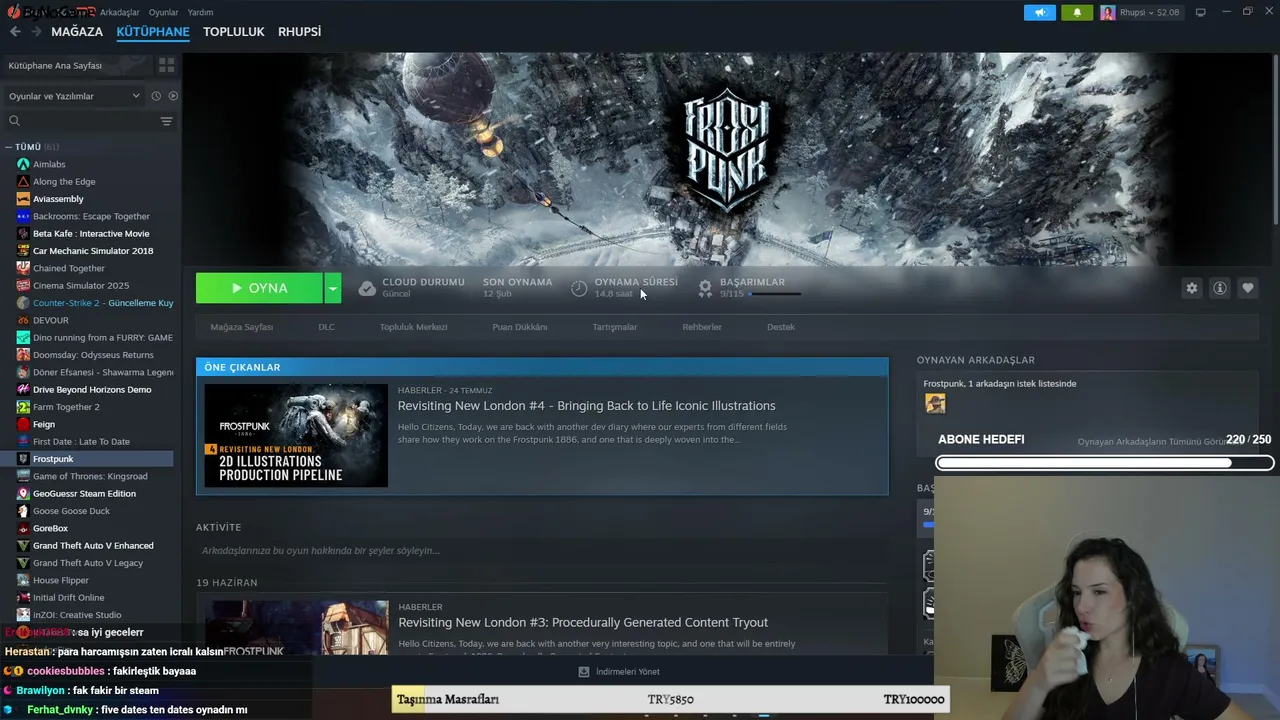Open Frostpunk game settings gear
The height and width of the screenshot is (720, 1280).
1191,288
